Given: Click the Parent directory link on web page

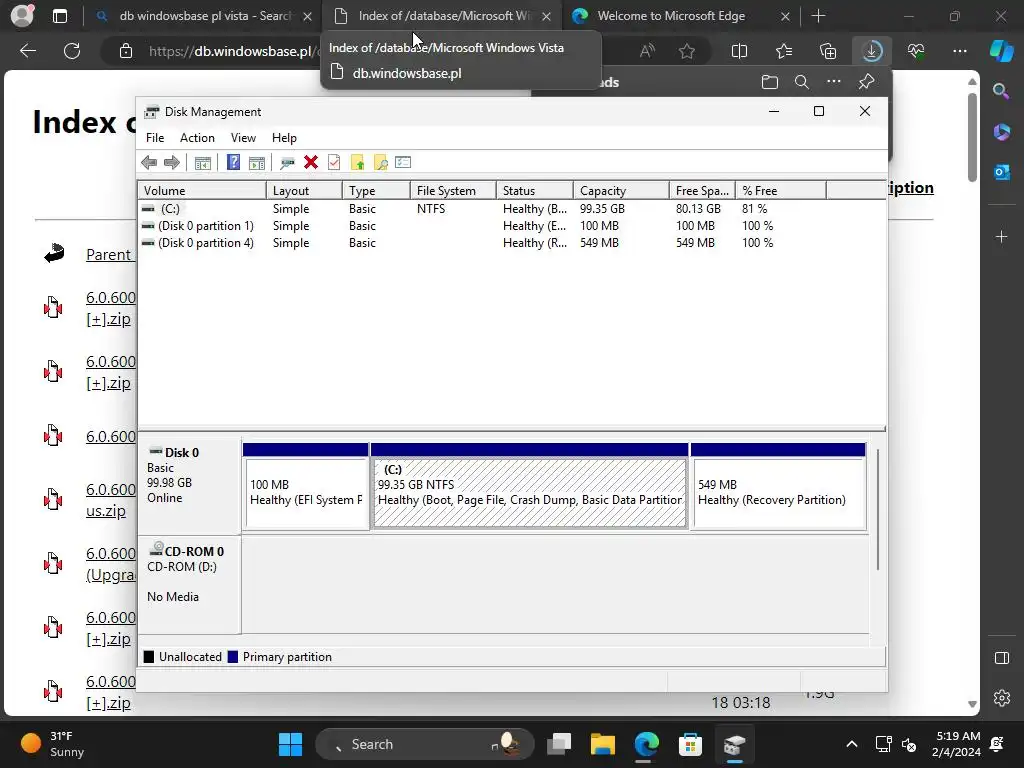Looking at the screenshot, I should [x=110, y=255].
